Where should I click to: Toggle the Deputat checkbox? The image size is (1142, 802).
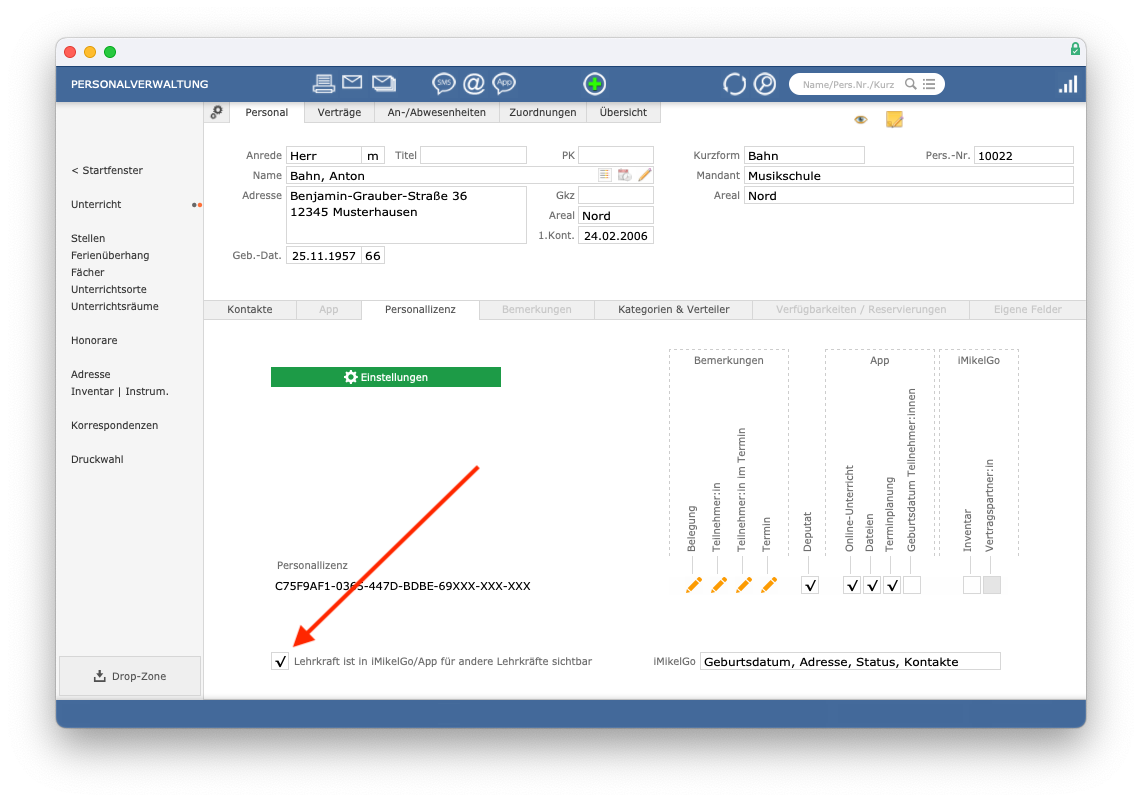click(810, 585)
